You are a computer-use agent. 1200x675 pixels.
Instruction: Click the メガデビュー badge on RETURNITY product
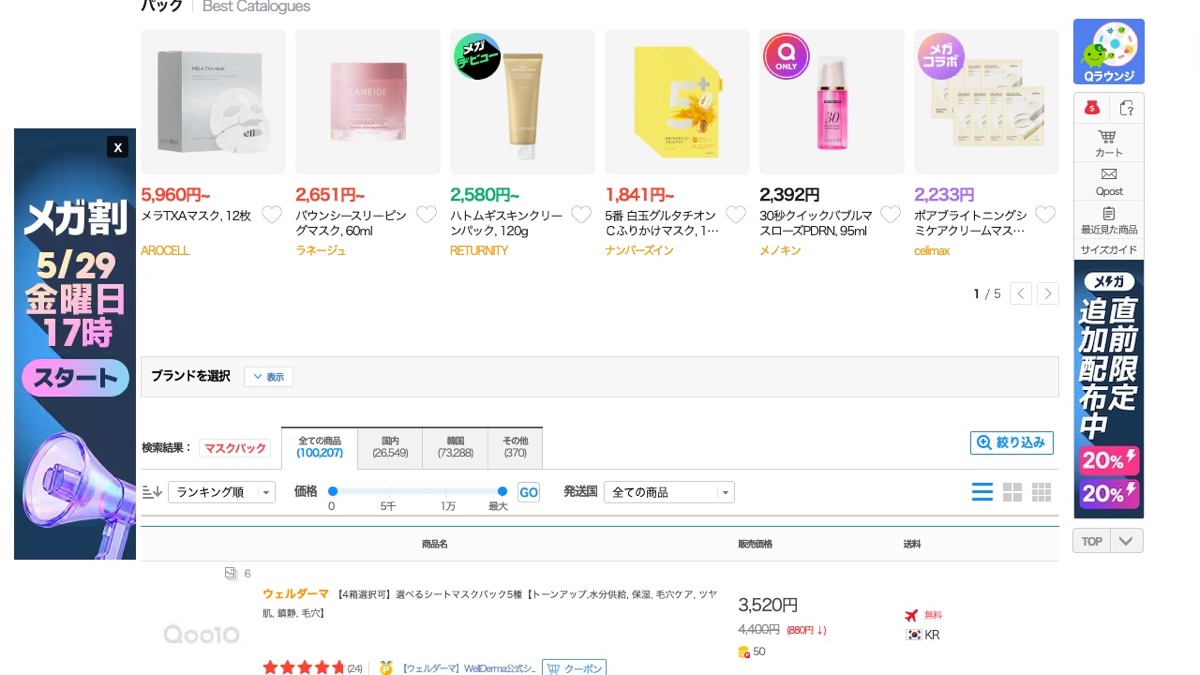coord(477,56)
